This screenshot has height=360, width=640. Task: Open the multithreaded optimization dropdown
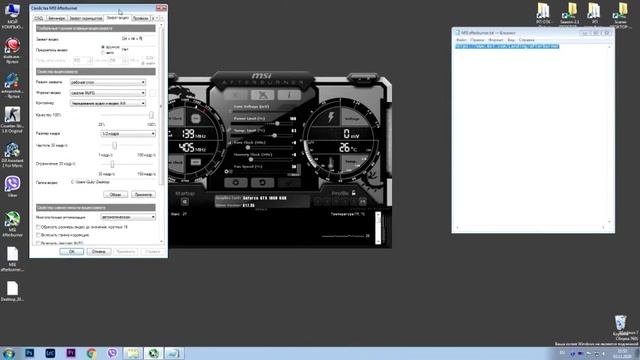(x=128, y=217)
